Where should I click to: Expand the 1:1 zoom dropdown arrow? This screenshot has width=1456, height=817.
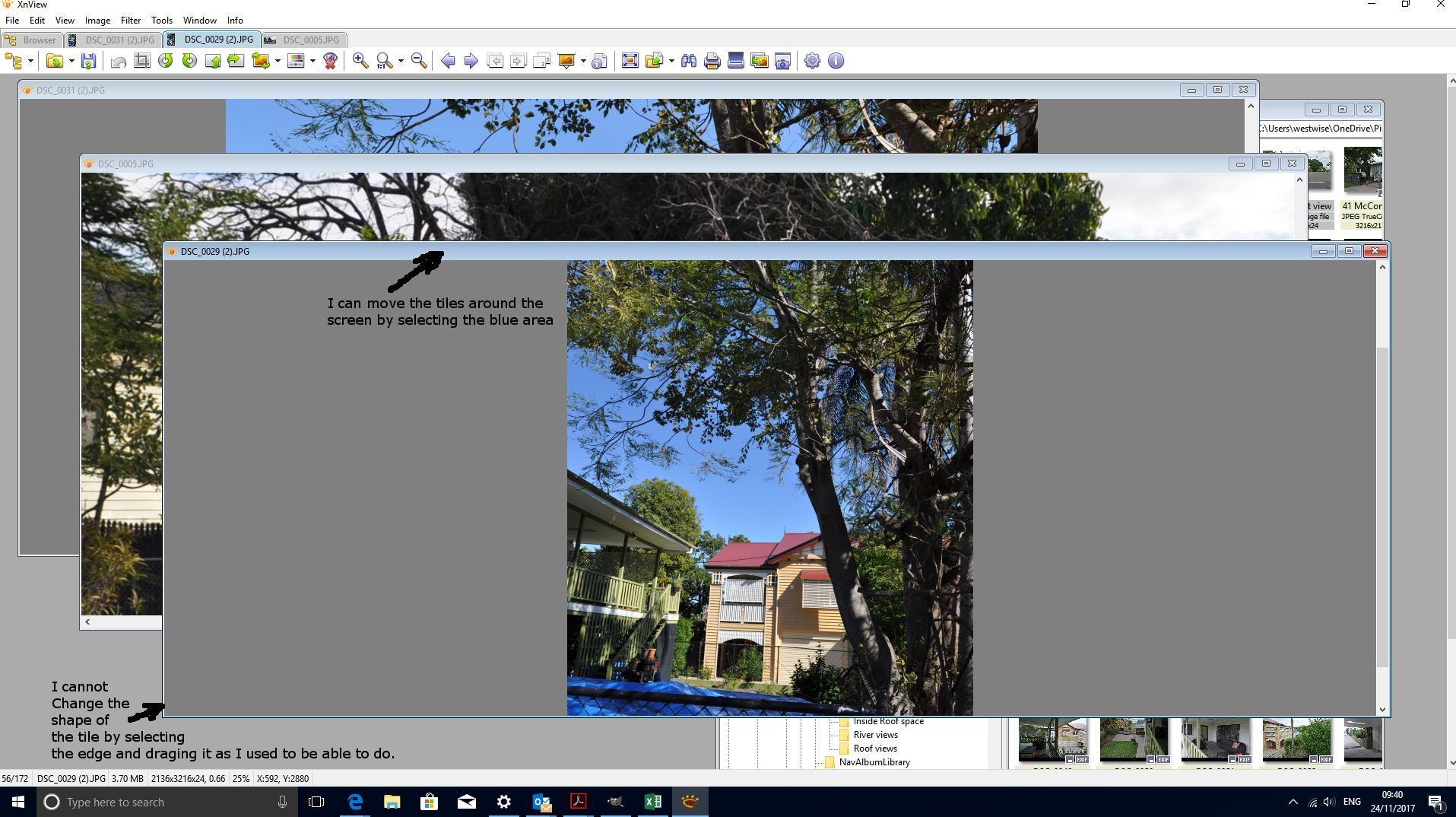click(x=401, y=61)
